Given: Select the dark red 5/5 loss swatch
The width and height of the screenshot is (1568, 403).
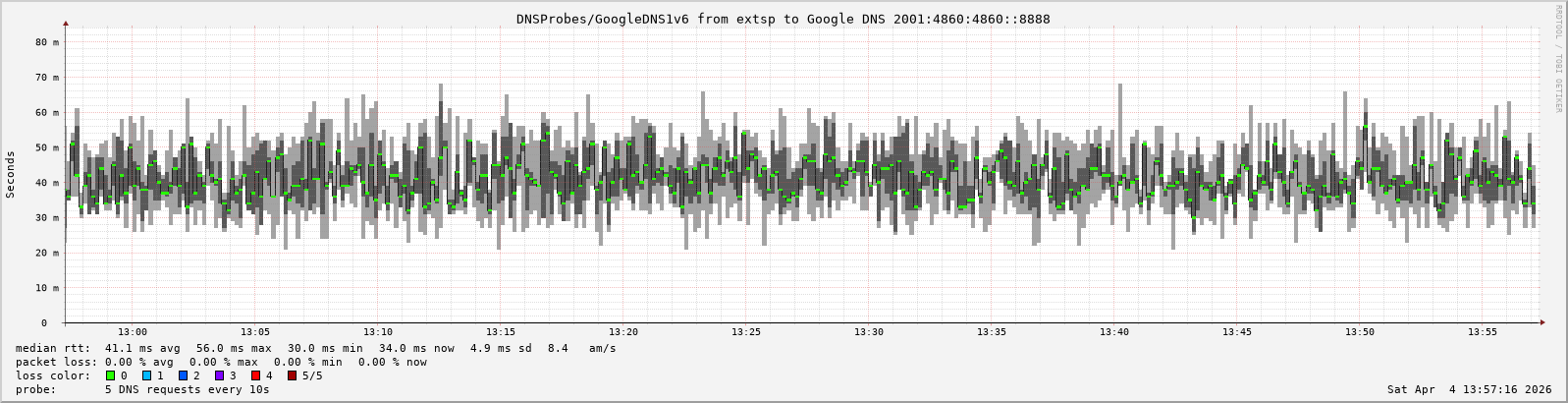Looking at the screenshot, I should click(x=292, y=375).
